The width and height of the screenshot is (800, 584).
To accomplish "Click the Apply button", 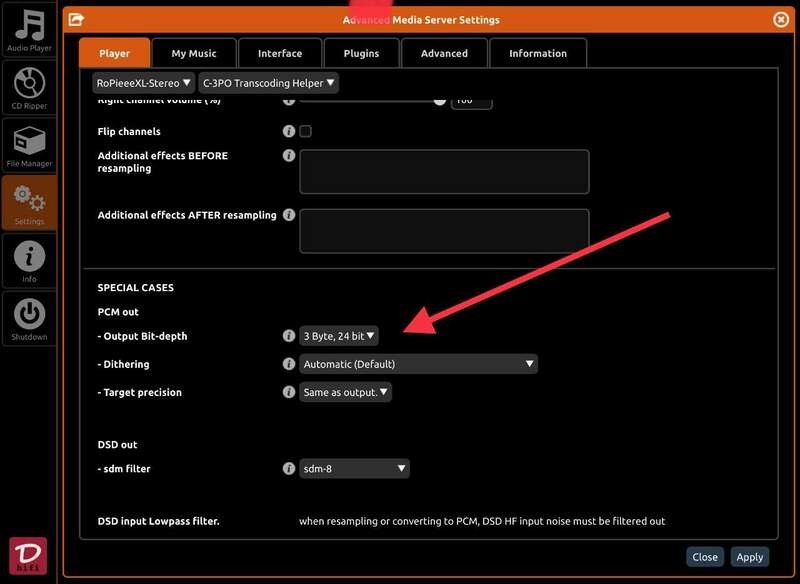I will tap(749, 557).
